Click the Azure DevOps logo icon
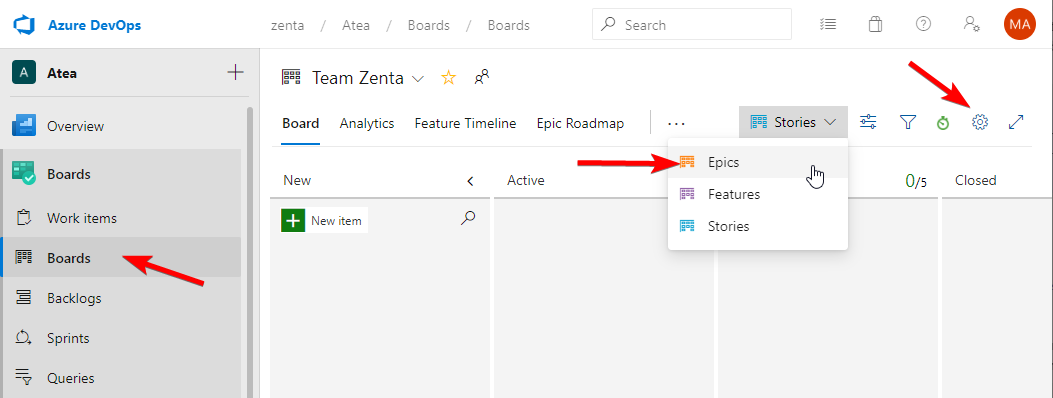 coord(24,26)
